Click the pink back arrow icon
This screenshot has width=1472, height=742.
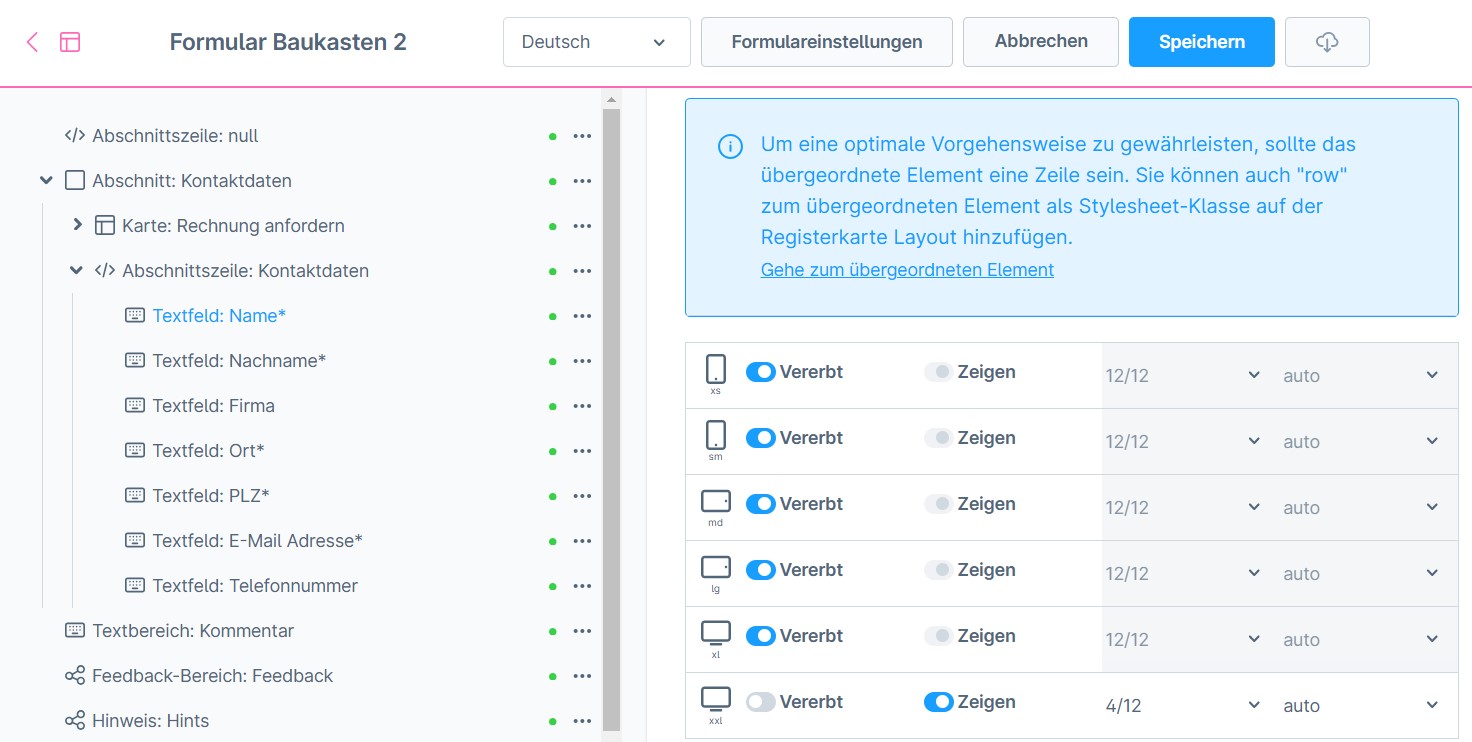32,42
